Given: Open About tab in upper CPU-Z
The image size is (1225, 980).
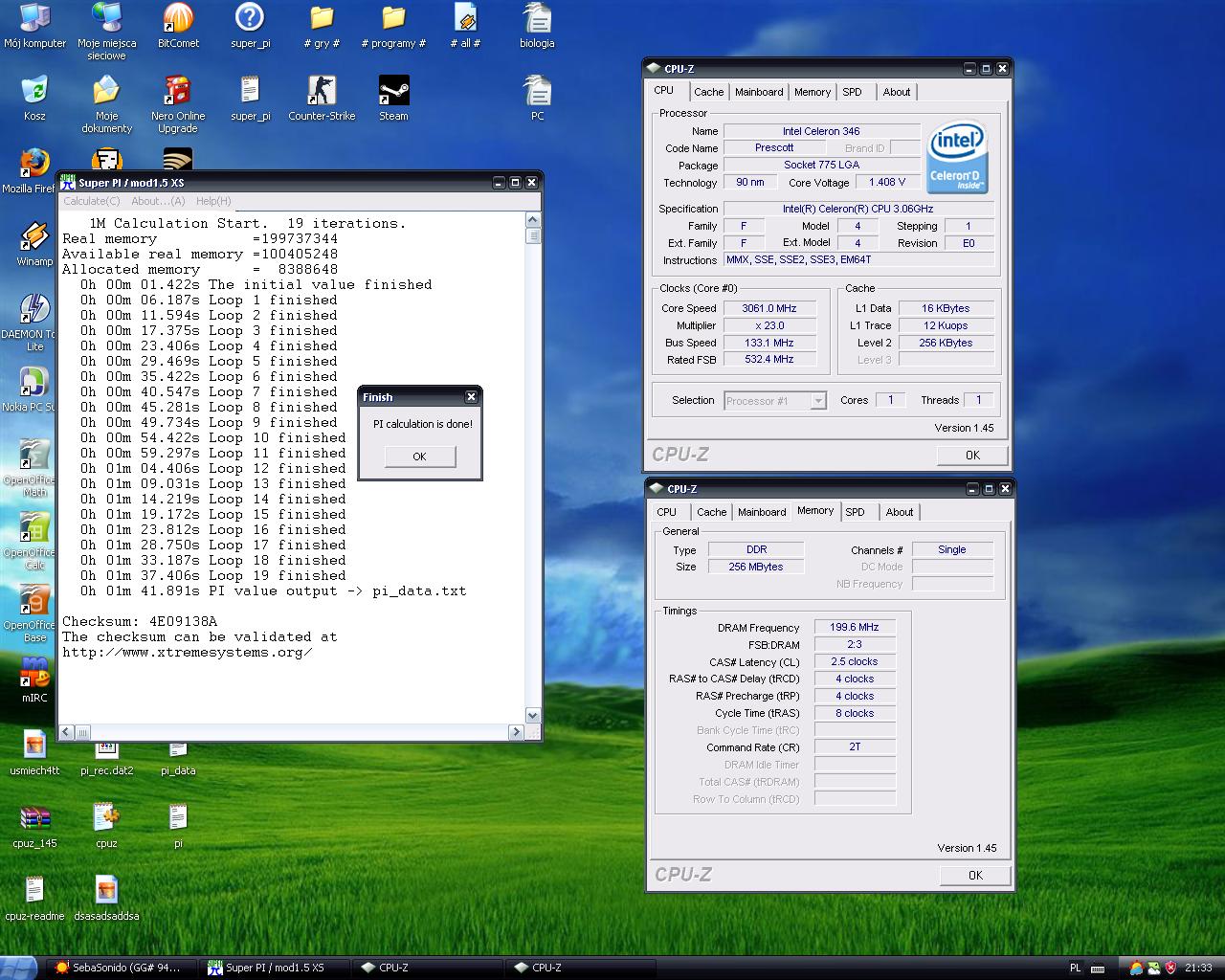Looking at the screenshot, I should [x=897, y=92].
